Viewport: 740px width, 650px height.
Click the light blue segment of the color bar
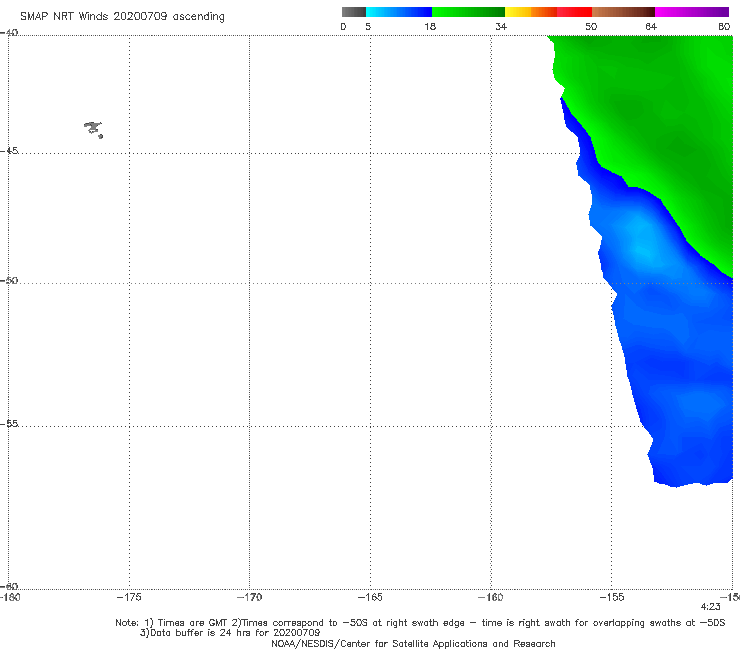pyautogui.click(x=382, y=12)
